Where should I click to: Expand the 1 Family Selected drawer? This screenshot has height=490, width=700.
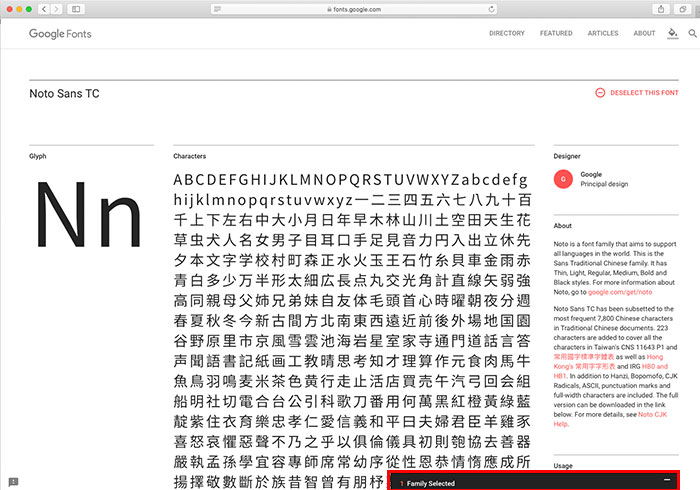tap(533, 482)
